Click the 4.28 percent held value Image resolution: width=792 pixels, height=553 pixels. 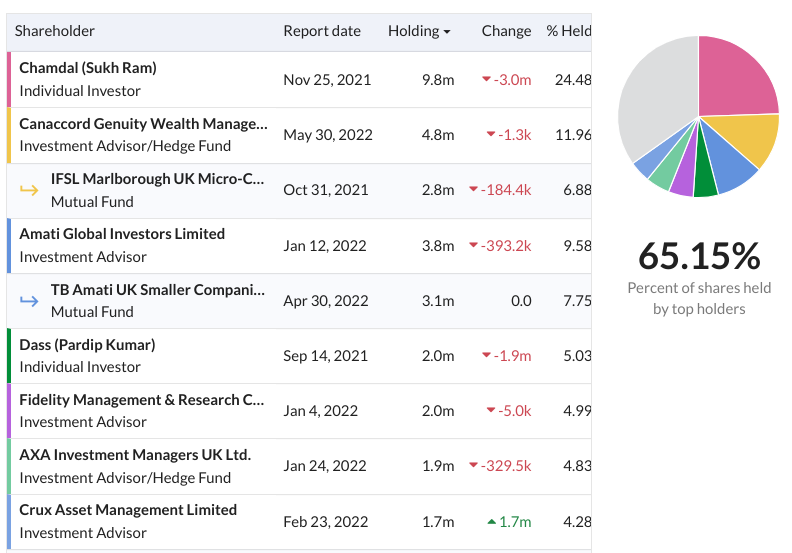pyautogui.click(x=577, y=522)
